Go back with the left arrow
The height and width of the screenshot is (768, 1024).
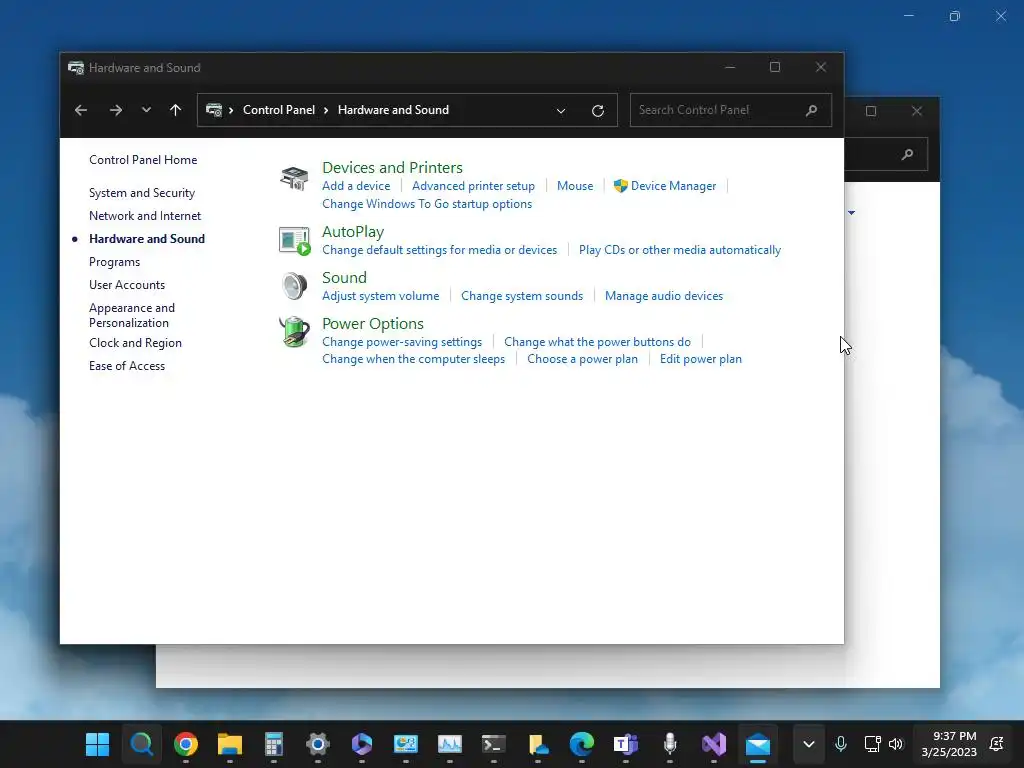coord(81,110)
